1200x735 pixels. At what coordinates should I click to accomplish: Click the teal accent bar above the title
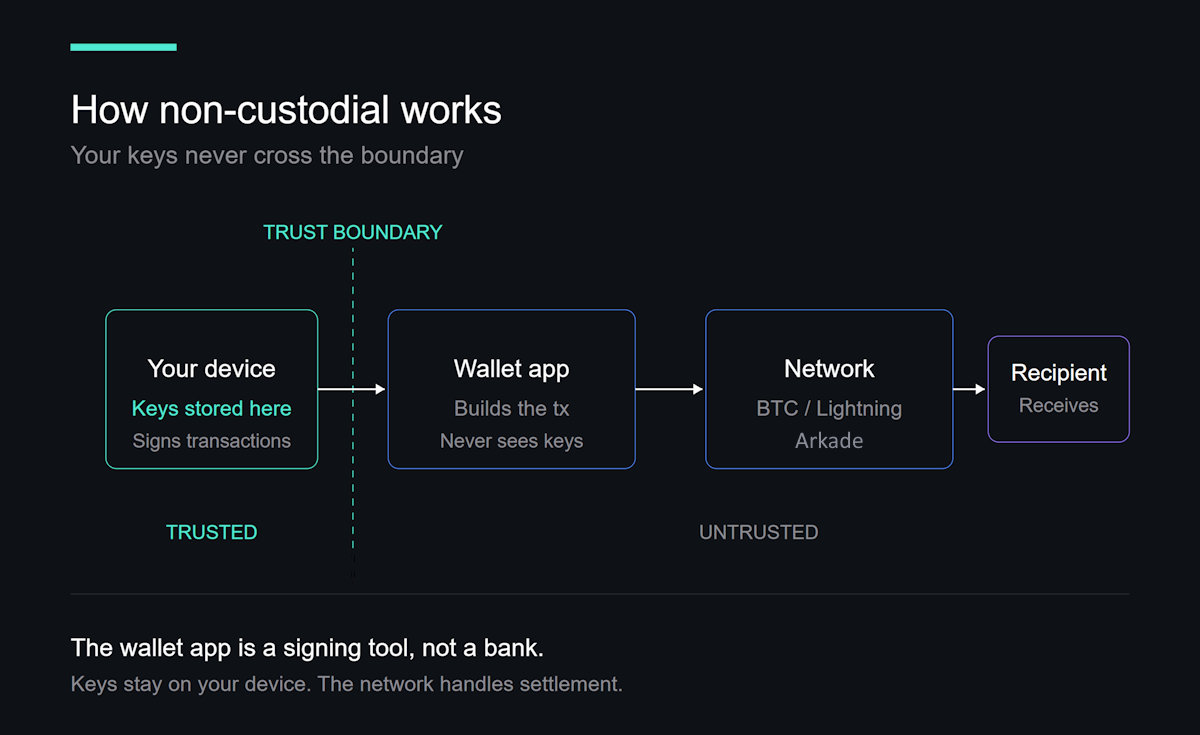pos(123,47)
